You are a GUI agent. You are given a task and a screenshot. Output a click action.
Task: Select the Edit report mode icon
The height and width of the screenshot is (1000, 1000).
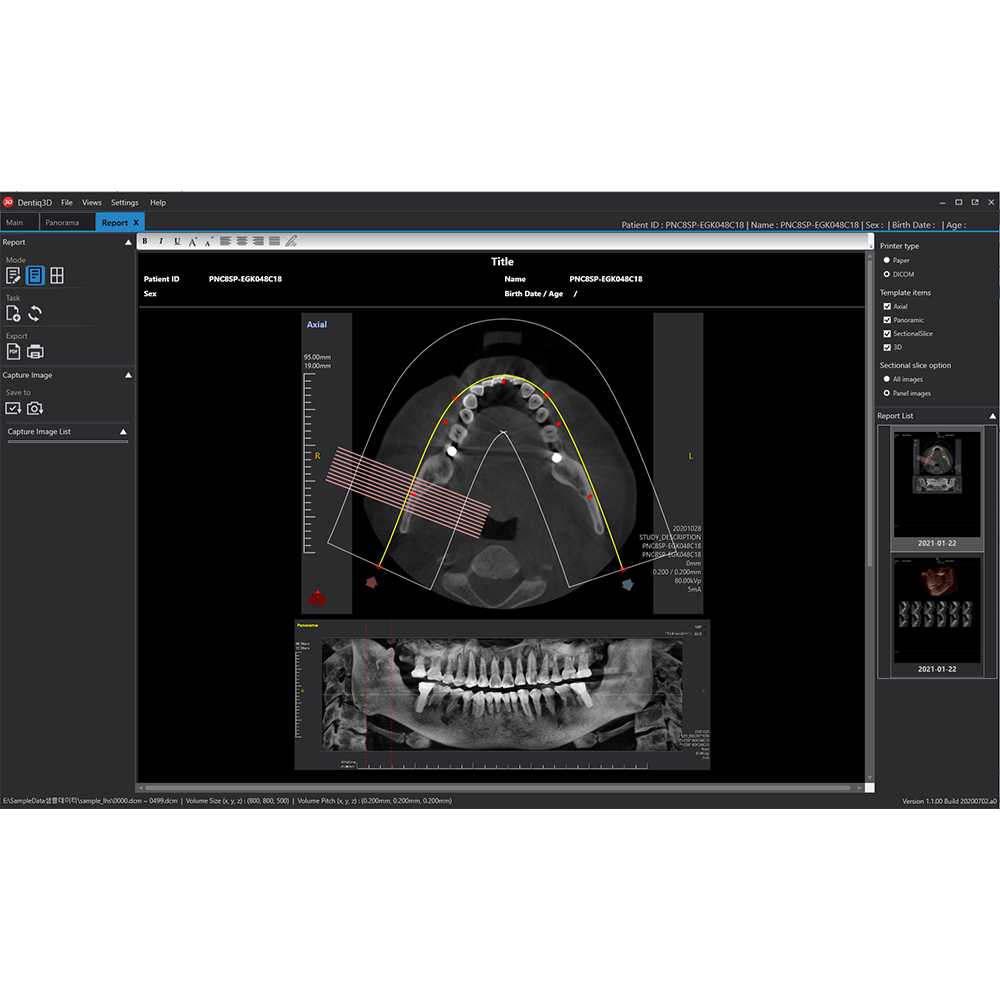[x=13, y=275]
